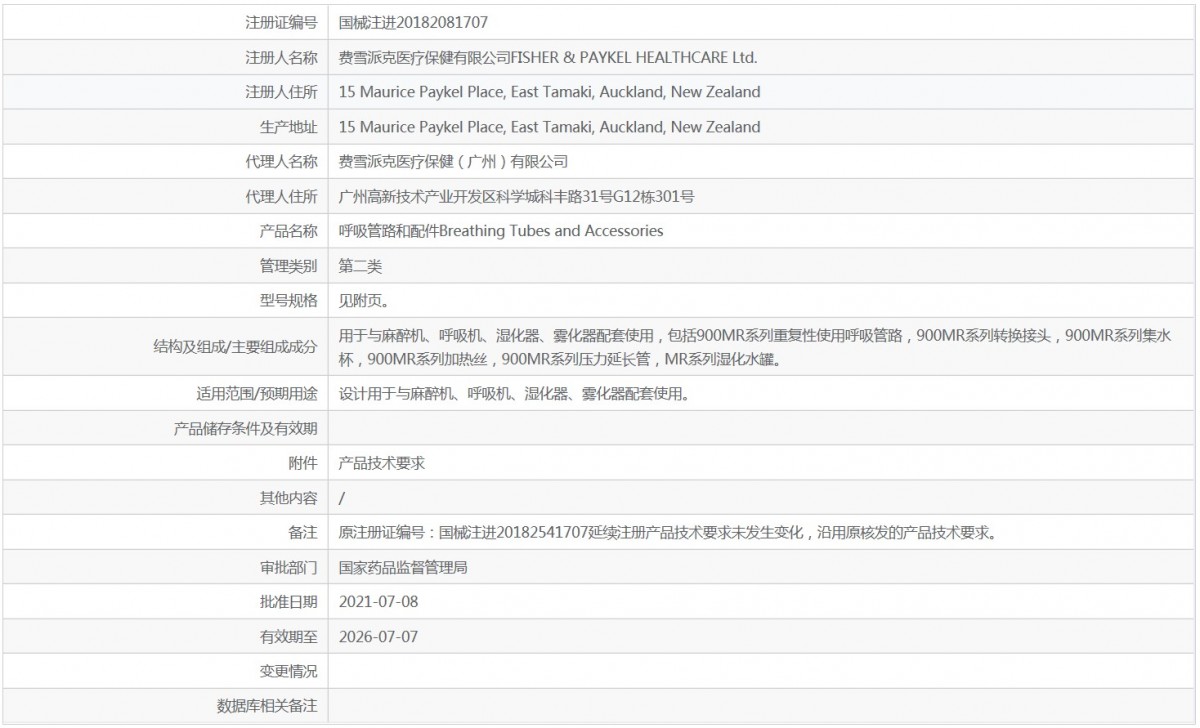Image resolution: width=1200 pixels, height=728 pixels.
Task: Click the 产品储存条件及有效期 label
Action: click(246, 428)
